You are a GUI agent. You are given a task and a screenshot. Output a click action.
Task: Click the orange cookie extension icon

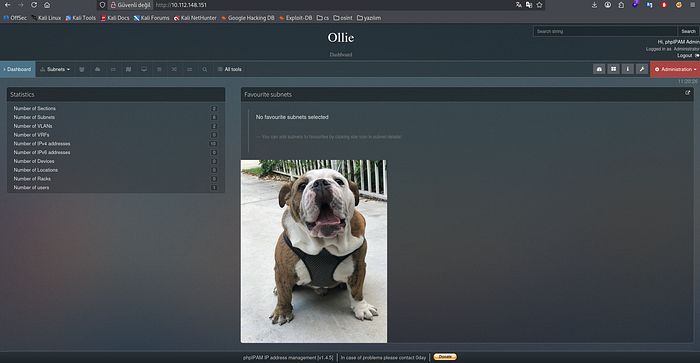[679, 5]
